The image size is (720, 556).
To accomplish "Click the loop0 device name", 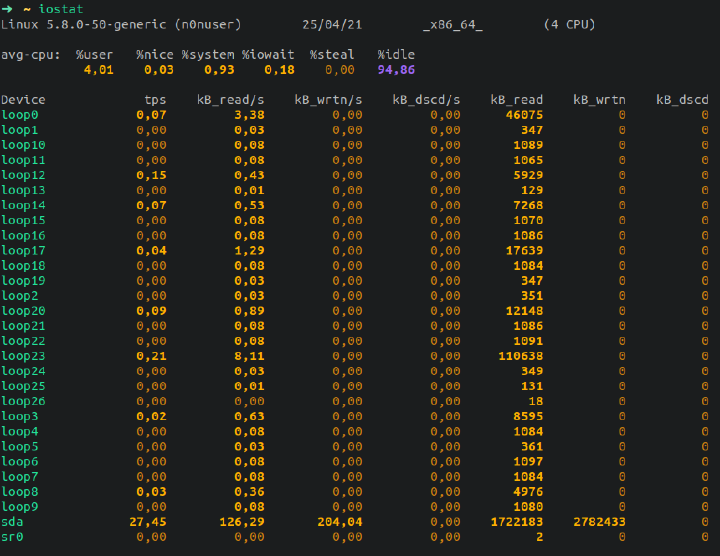I will pos(20,115).
